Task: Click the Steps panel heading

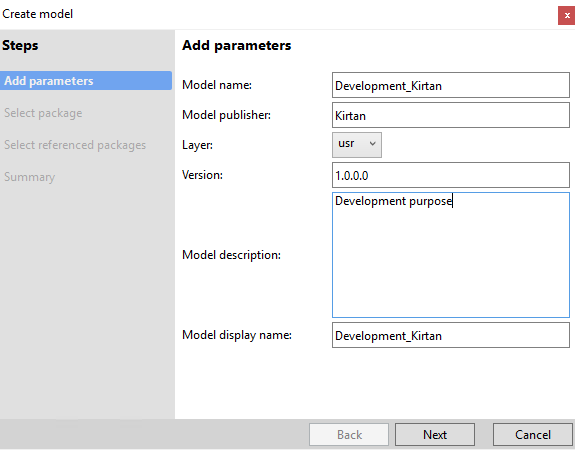Action: pos(20,45)
